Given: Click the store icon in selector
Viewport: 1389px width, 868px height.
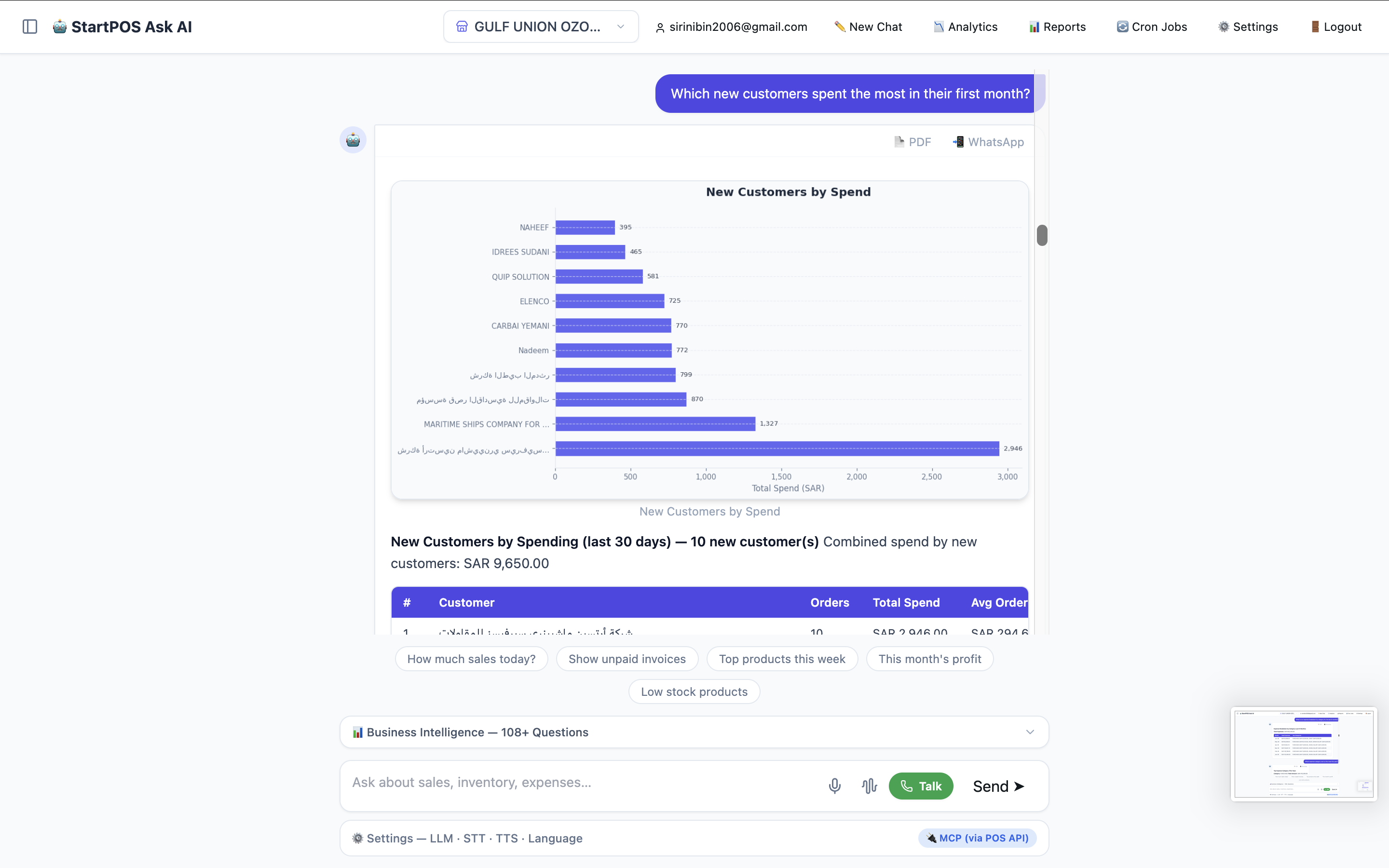Looking at the screenshot, I should tap(462, 27).
